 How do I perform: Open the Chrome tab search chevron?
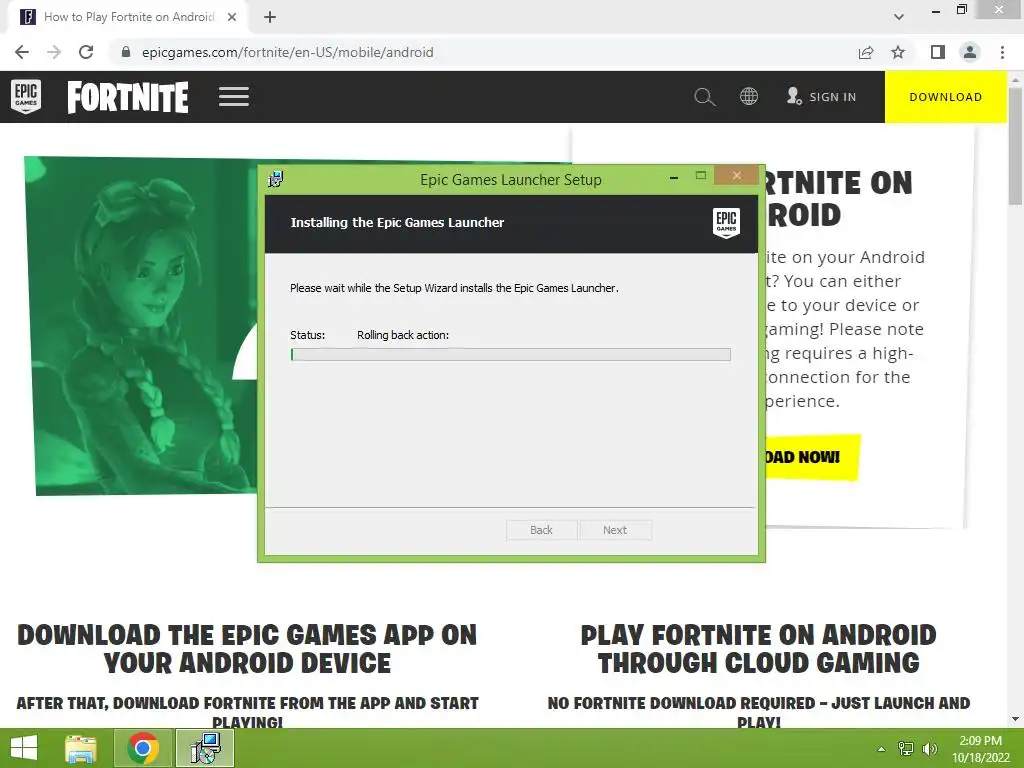click(899, 17)
